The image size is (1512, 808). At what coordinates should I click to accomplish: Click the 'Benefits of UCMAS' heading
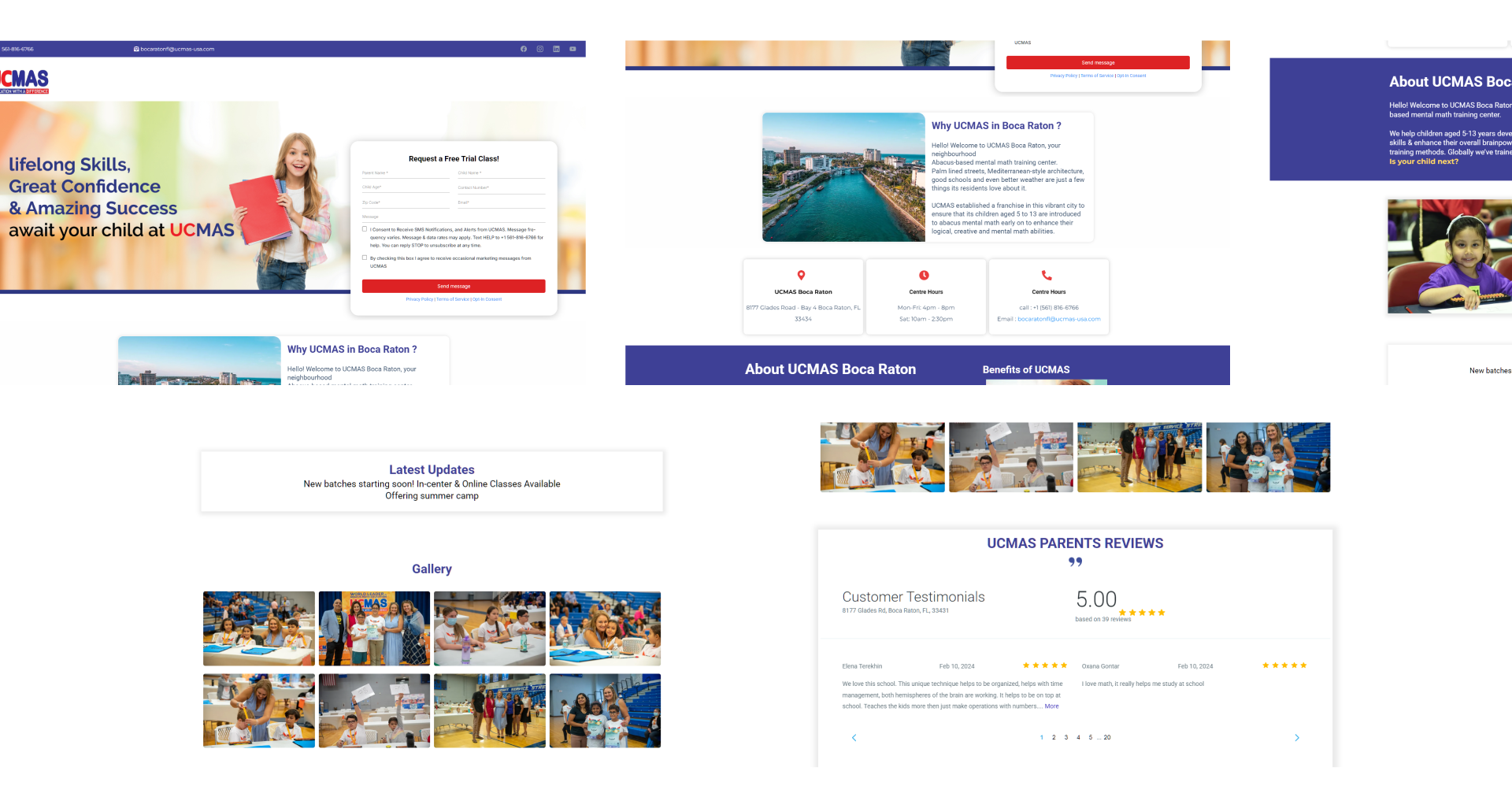[1026, 369]
